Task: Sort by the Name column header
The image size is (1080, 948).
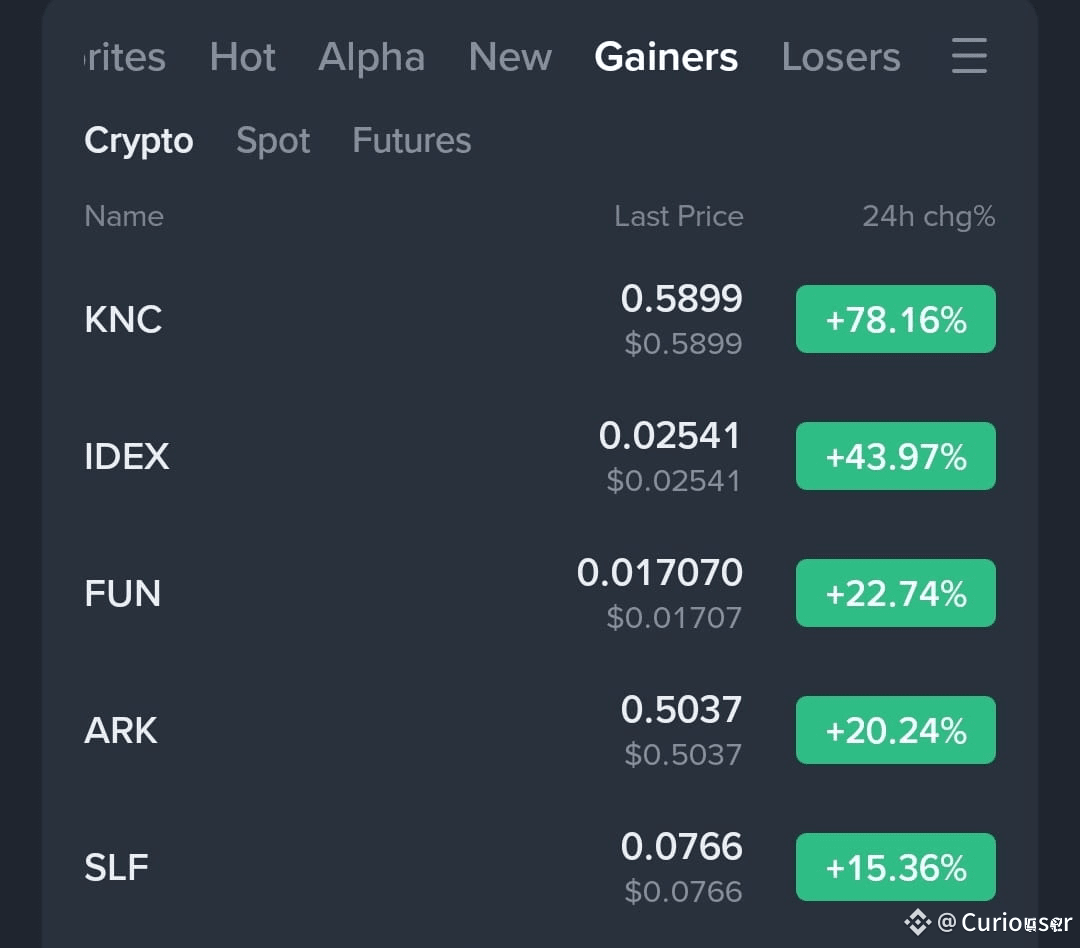Action: (x=123, y=216)
